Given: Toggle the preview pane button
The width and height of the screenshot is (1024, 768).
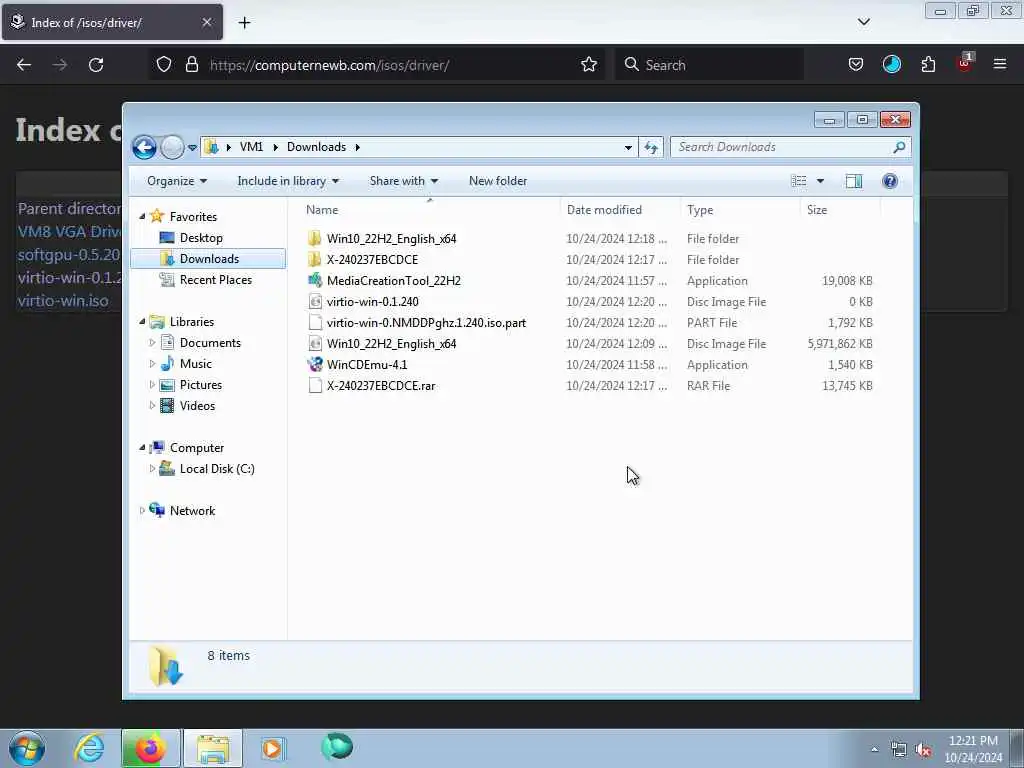Looking at the screenshot, I should [854, 181].
